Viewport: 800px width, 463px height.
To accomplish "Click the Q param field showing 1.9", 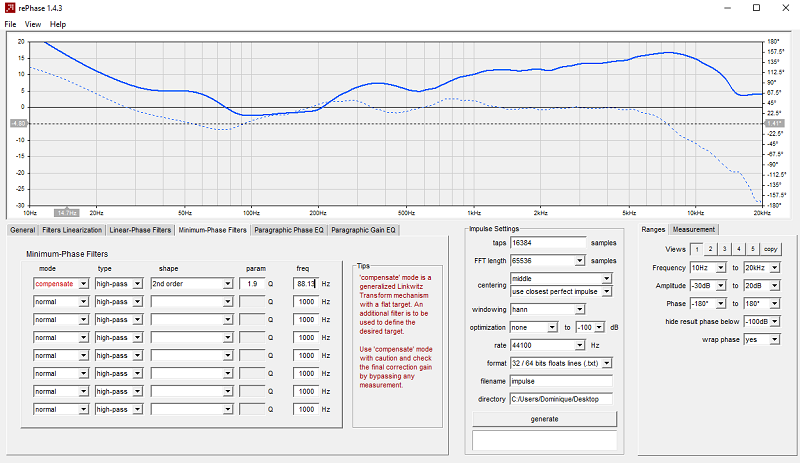I will pos(252,284).
